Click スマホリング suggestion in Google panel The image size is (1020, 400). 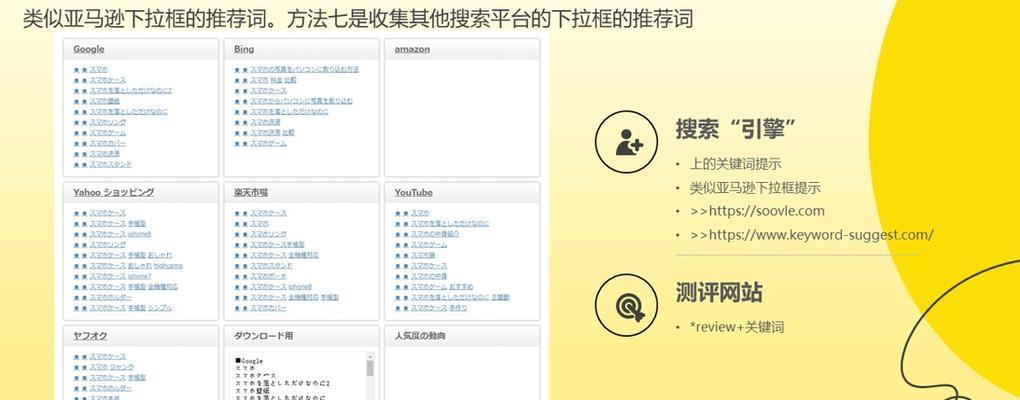[107, 122]
